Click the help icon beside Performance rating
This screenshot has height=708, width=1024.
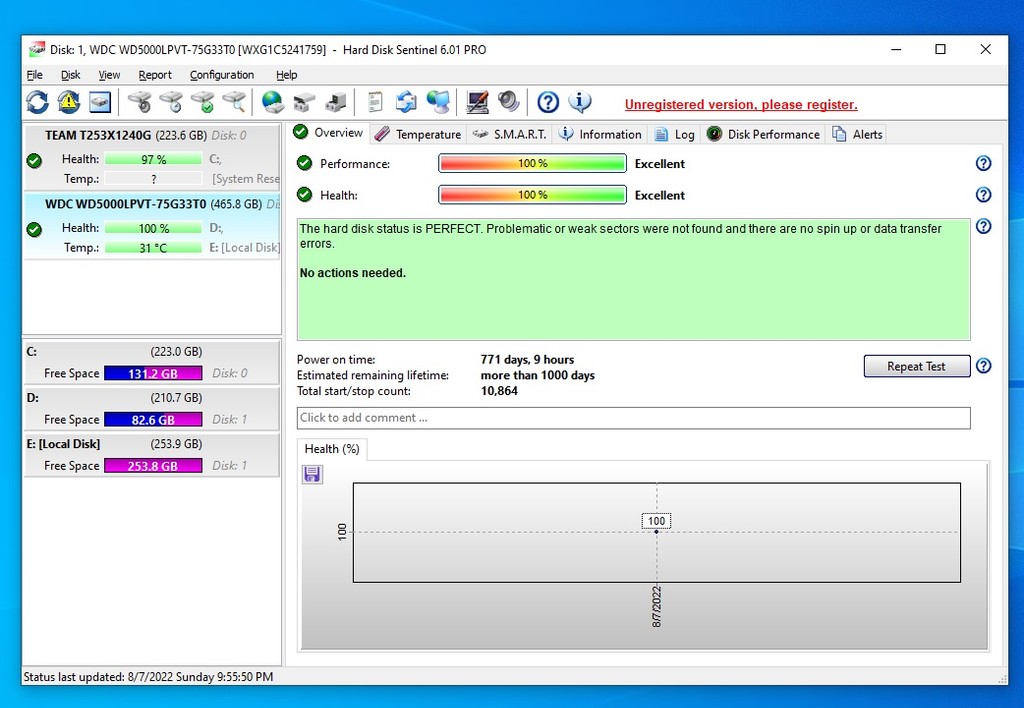pyautogui.click(x=983, y=164)
